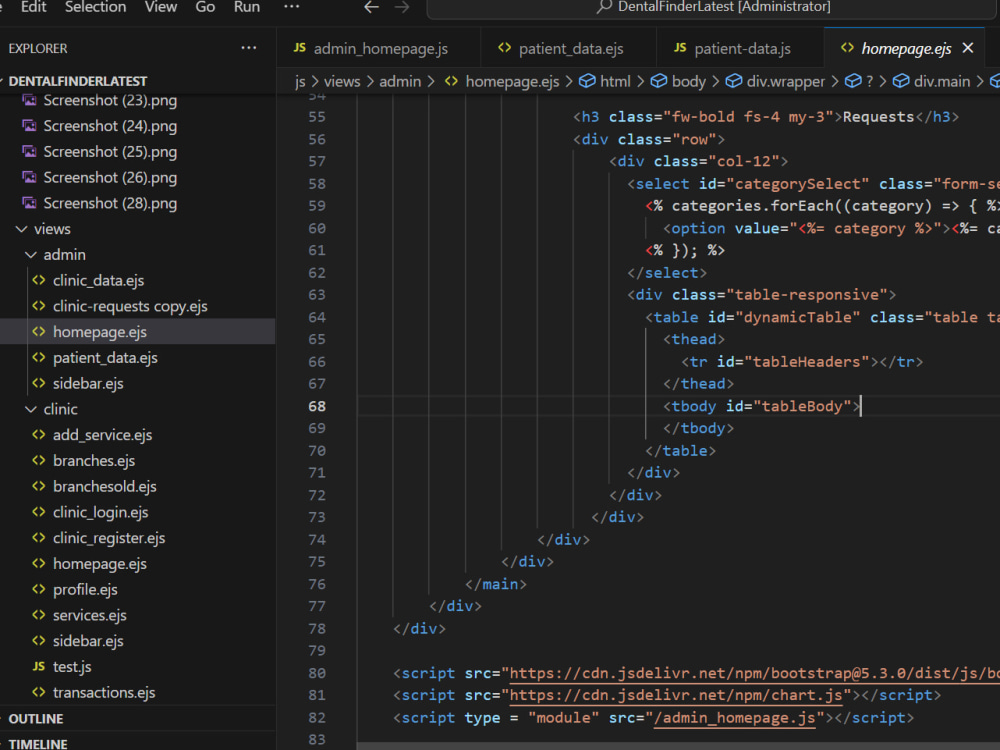
Task: Open clinic_register.ejs file
Action: 108,538
